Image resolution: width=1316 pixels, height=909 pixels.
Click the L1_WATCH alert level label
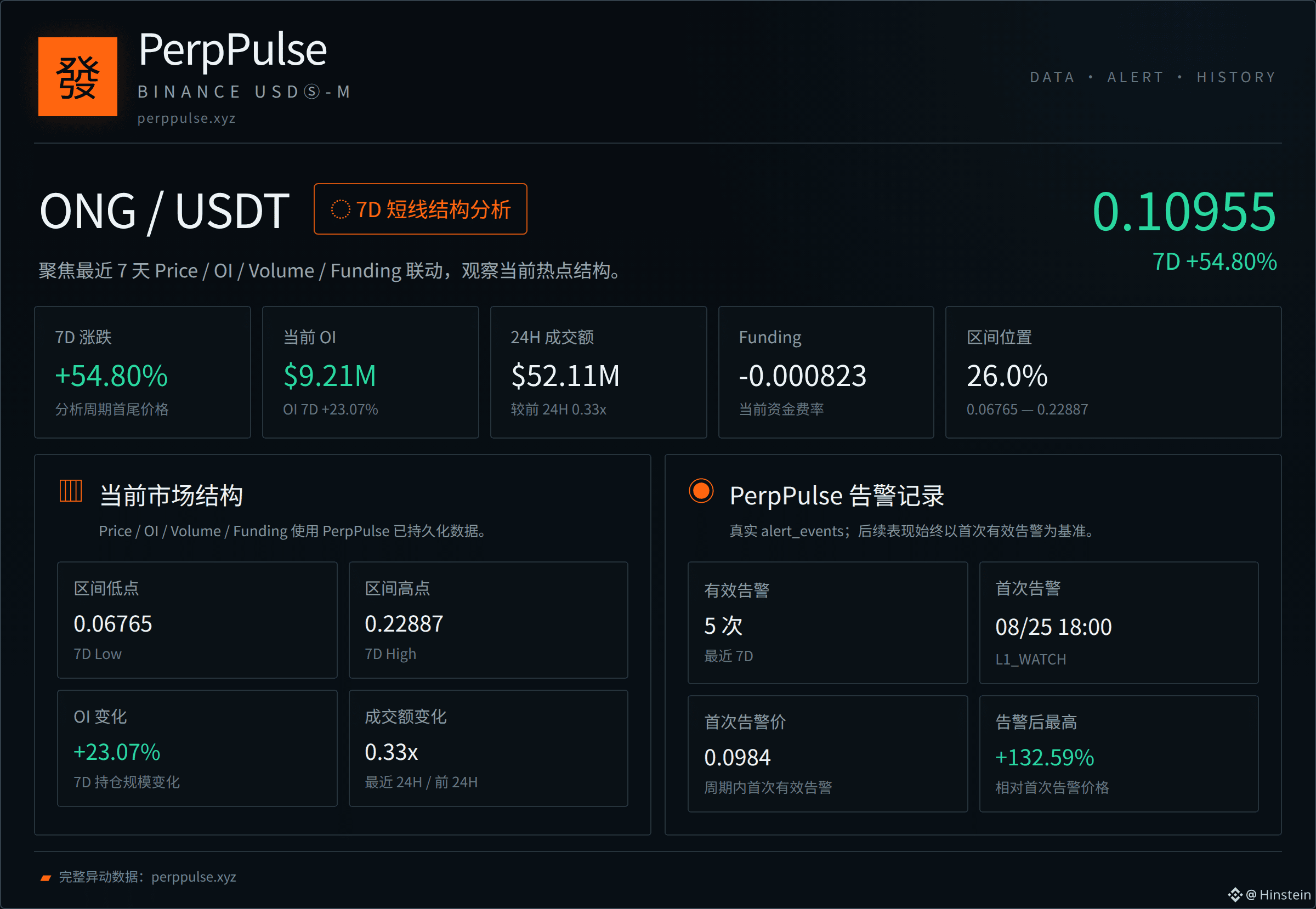(1030, 659)
